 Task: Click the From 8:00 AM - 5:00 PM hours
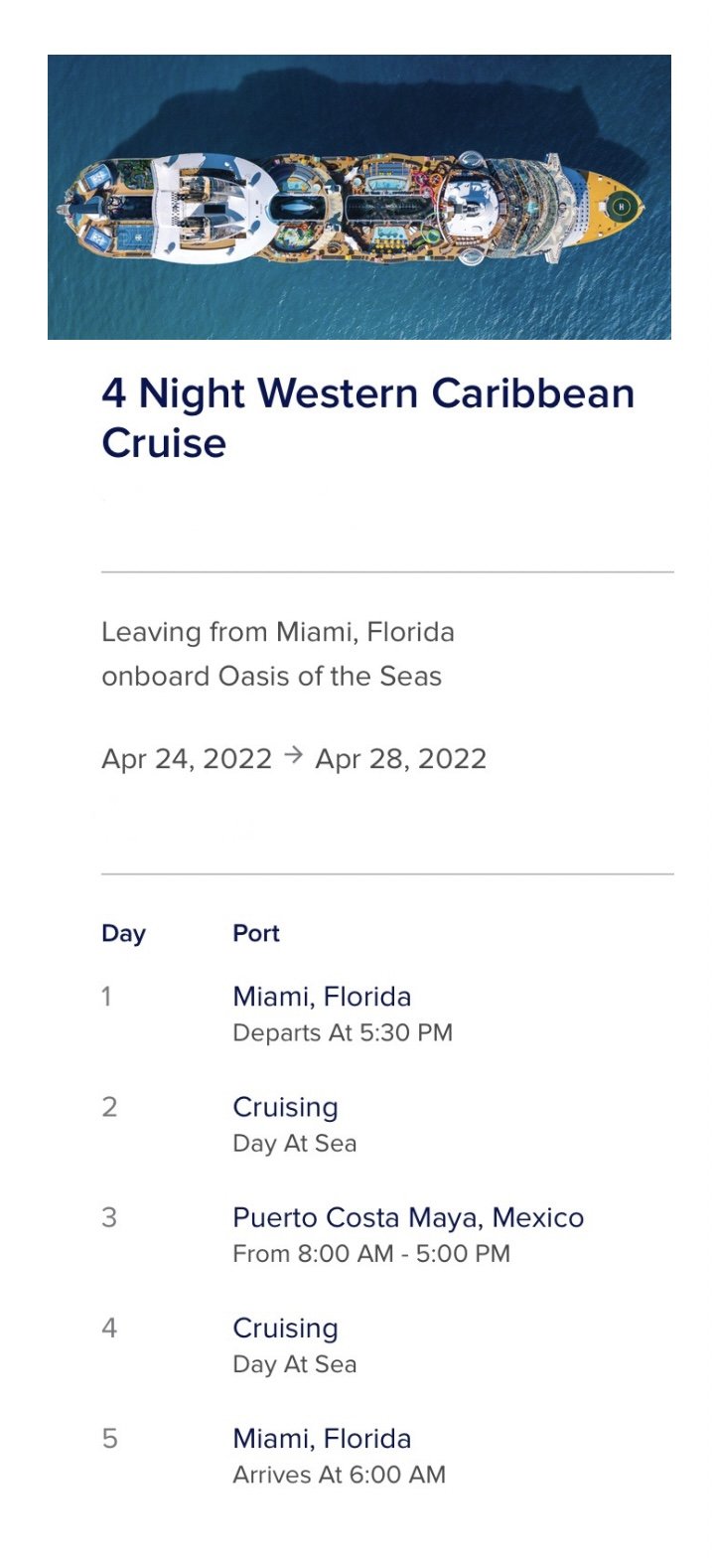[x=371, y=1254]
